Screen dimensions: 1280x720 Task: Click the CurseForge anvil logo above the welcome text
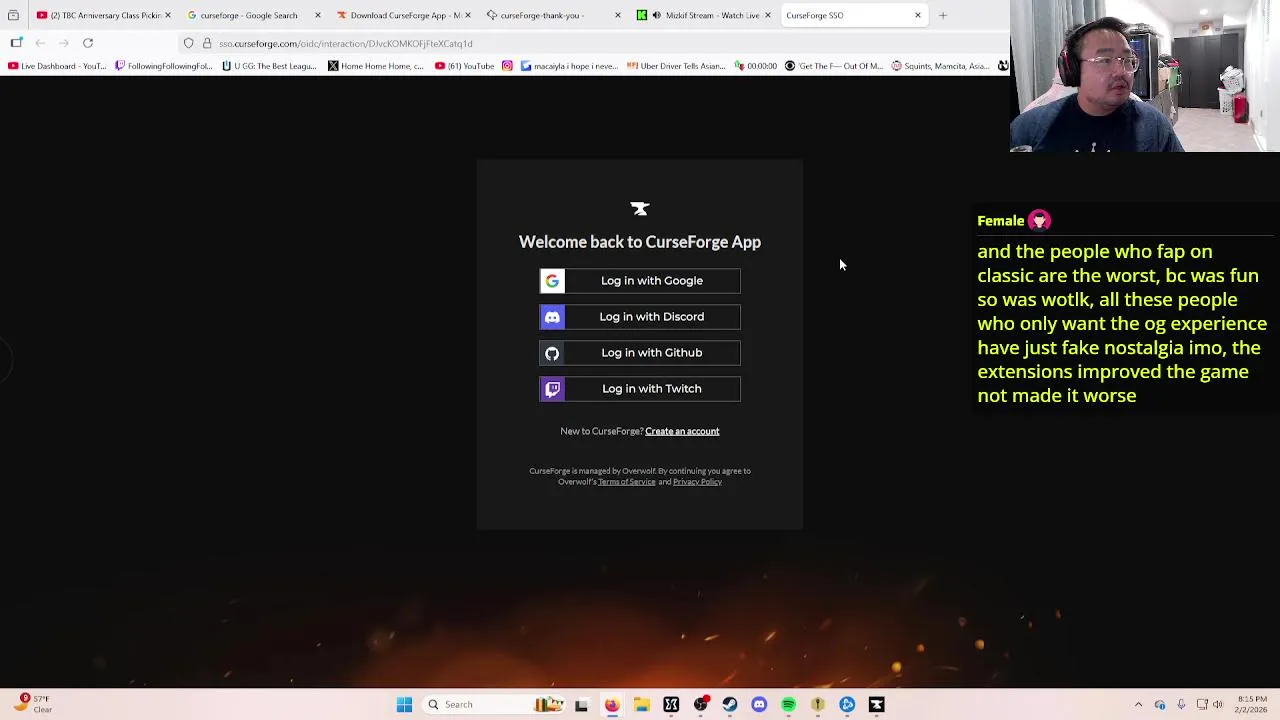click(x=640, y=209)
